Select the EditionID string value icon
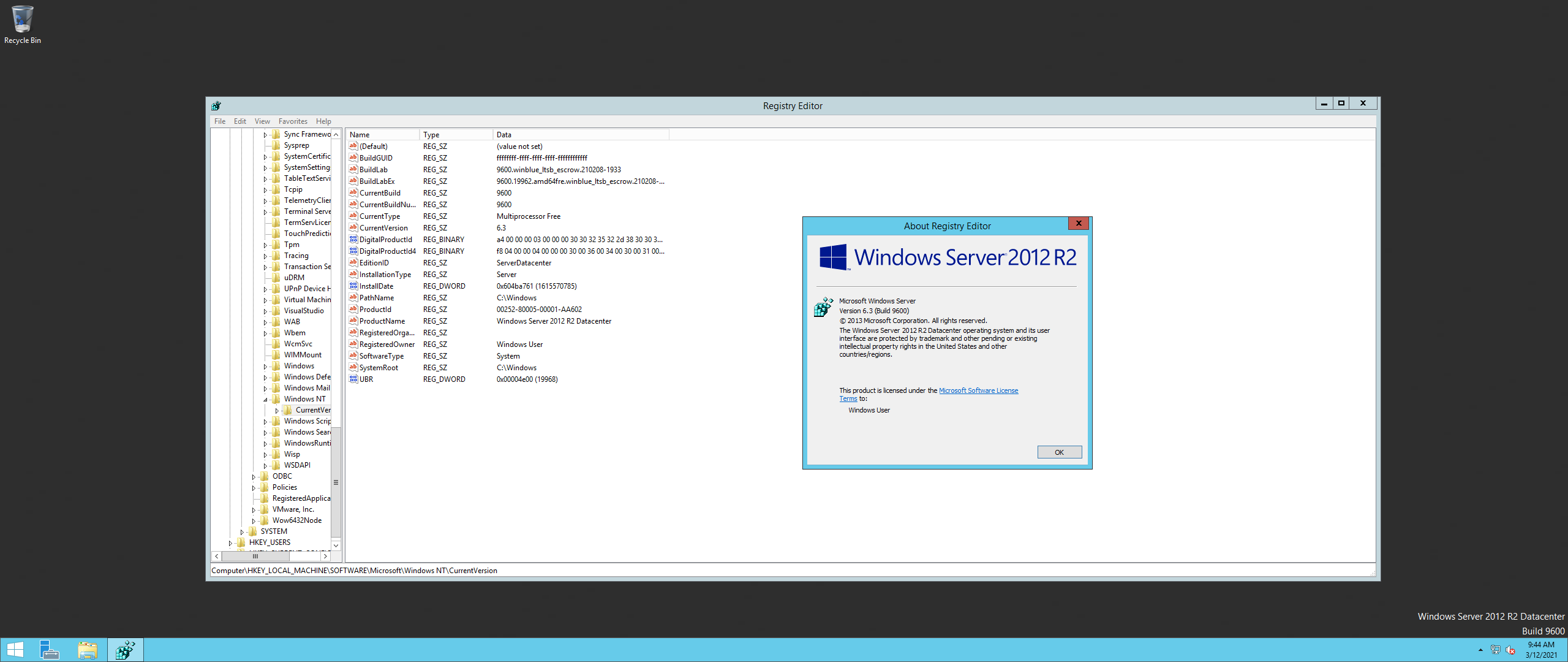Image resolution: width=1568 pixels, height=662 pixels. [353, 262]
